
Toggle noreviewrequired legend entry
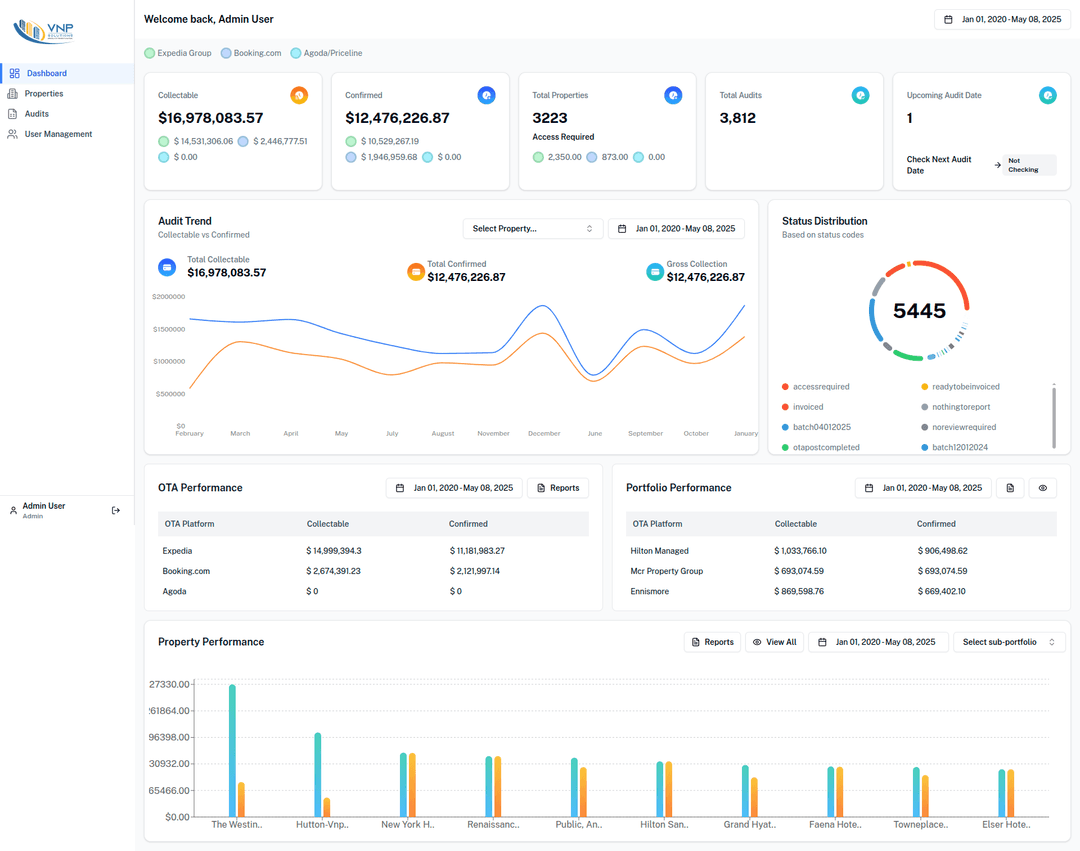coord(959,427)
